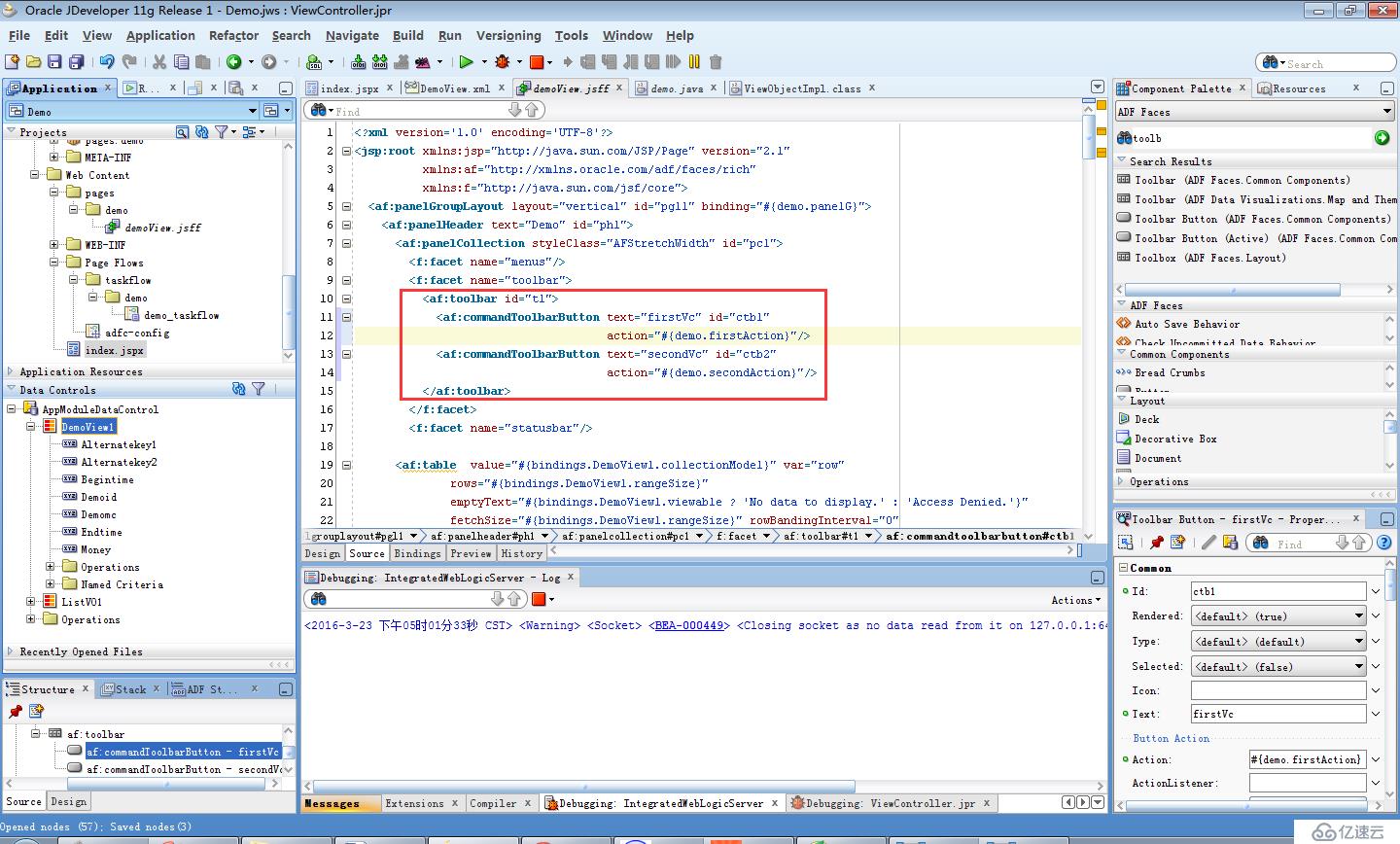
Task: Open the BEA-000449 link in log
Action: (x=690, y=625)
